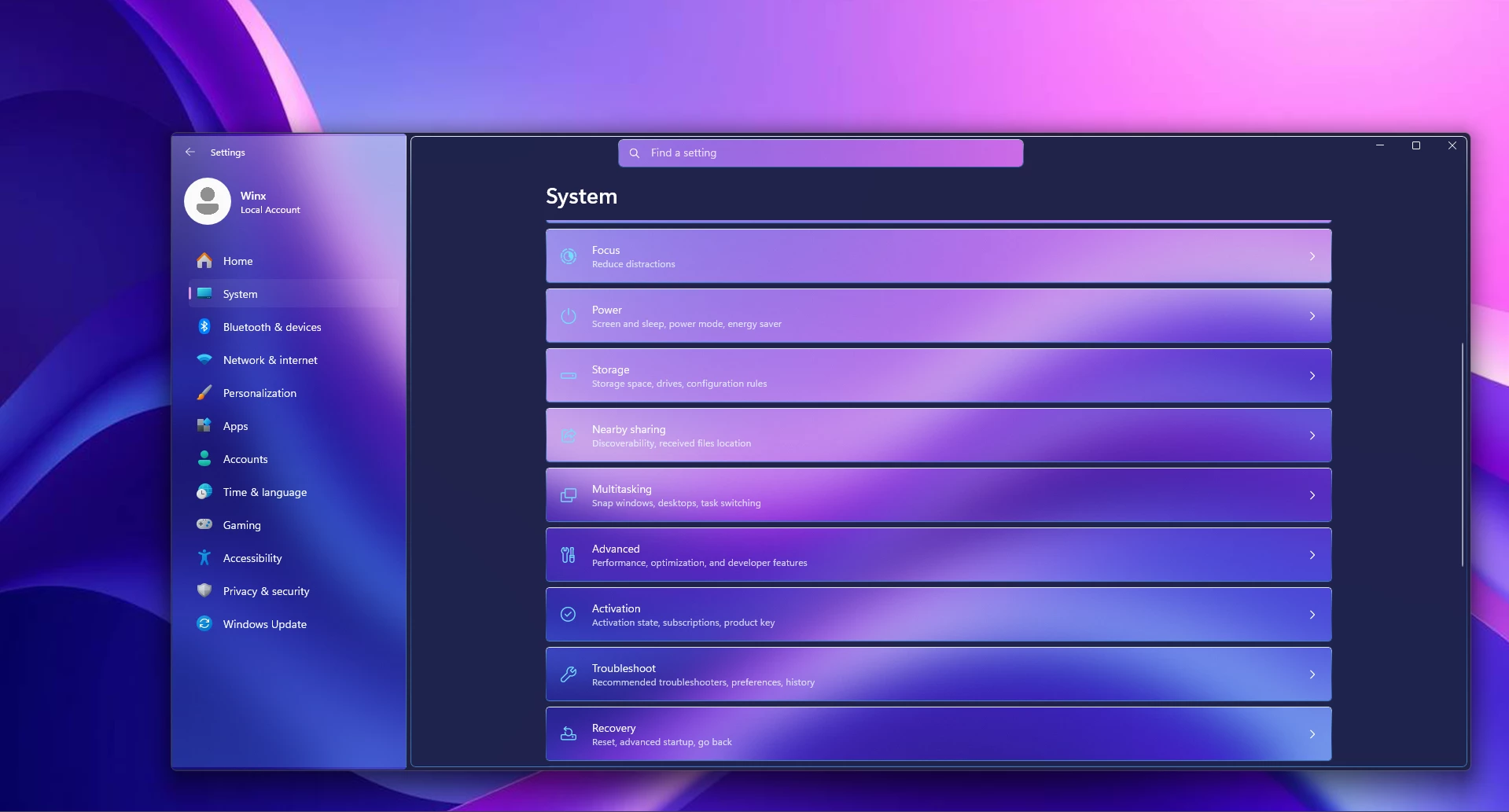
Task: Click the Time & language globe clock icon
Action: (204, 491)
